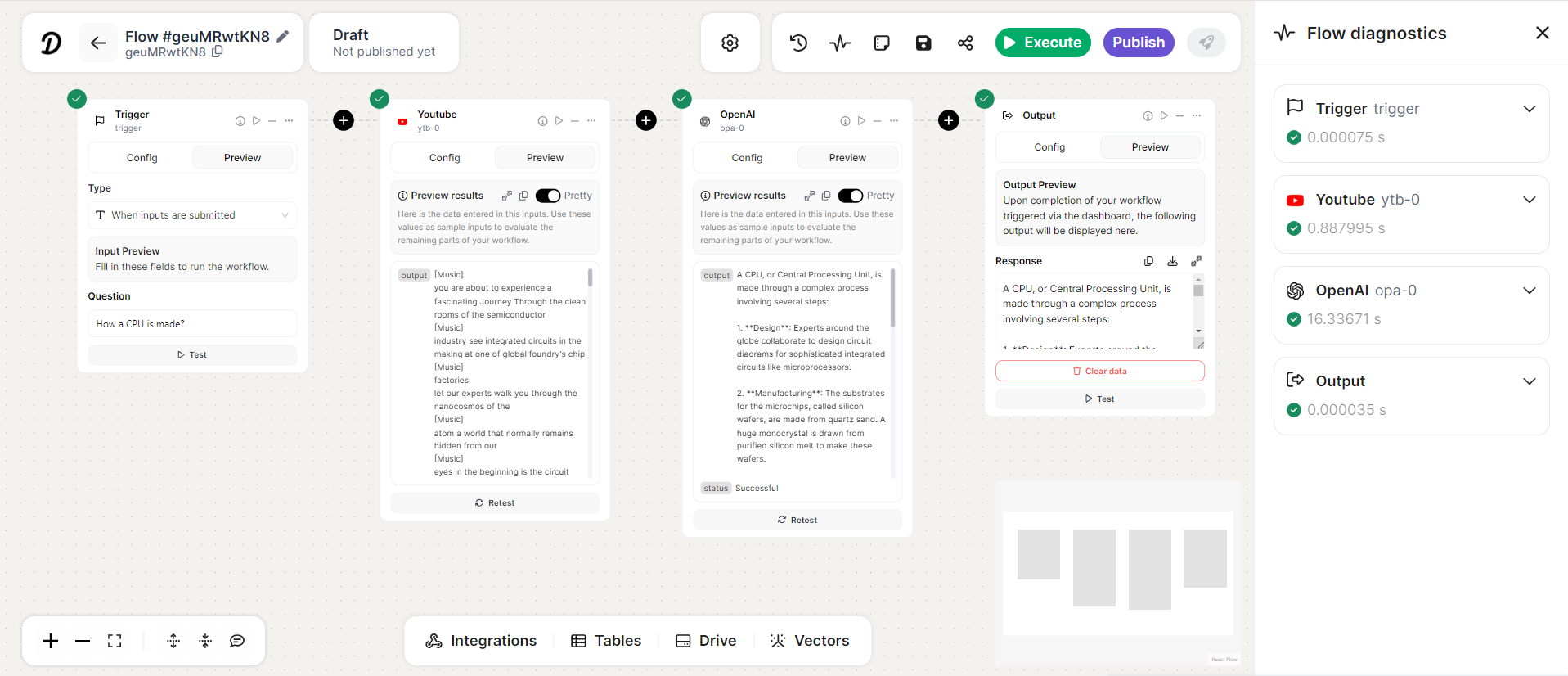Click the green Execute button
Screen dimensions: 1568x676
coord(1043,43)
